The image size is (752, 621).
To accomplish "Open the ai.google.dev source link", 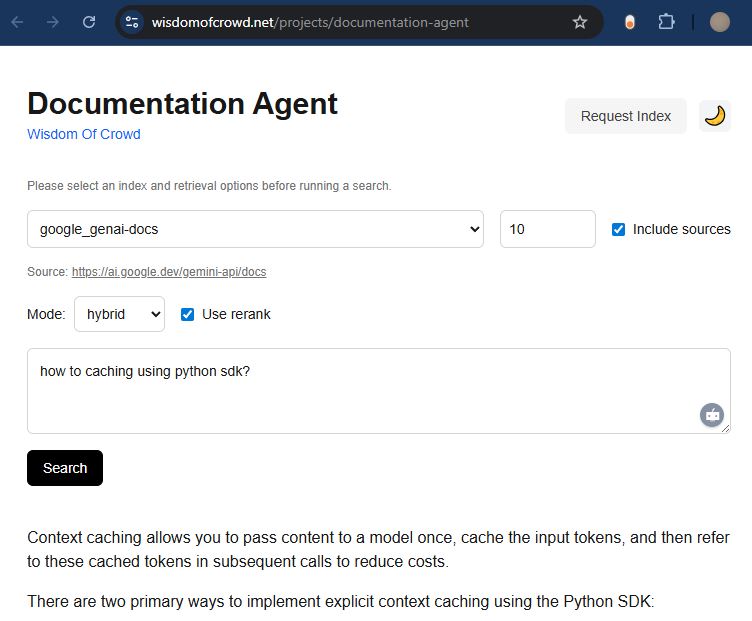I will [x=169, y=271].
